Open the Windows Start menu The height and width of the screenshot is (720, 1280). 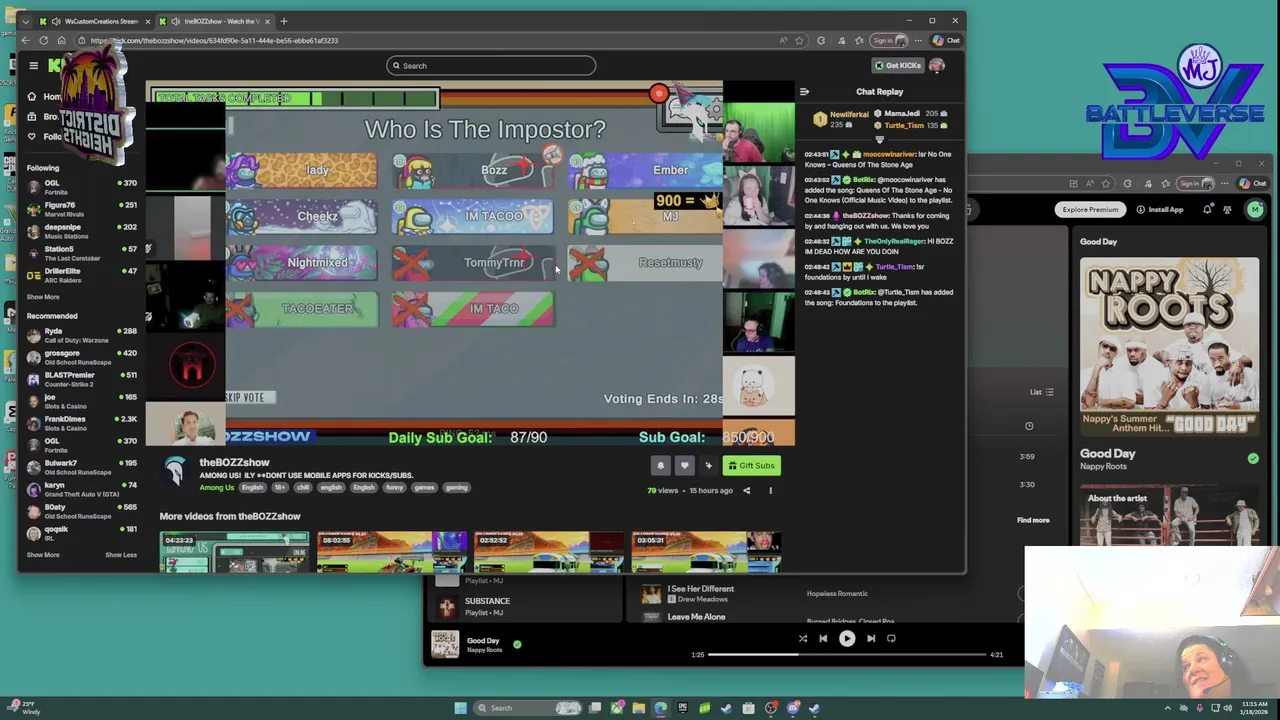tap(460, 708)
